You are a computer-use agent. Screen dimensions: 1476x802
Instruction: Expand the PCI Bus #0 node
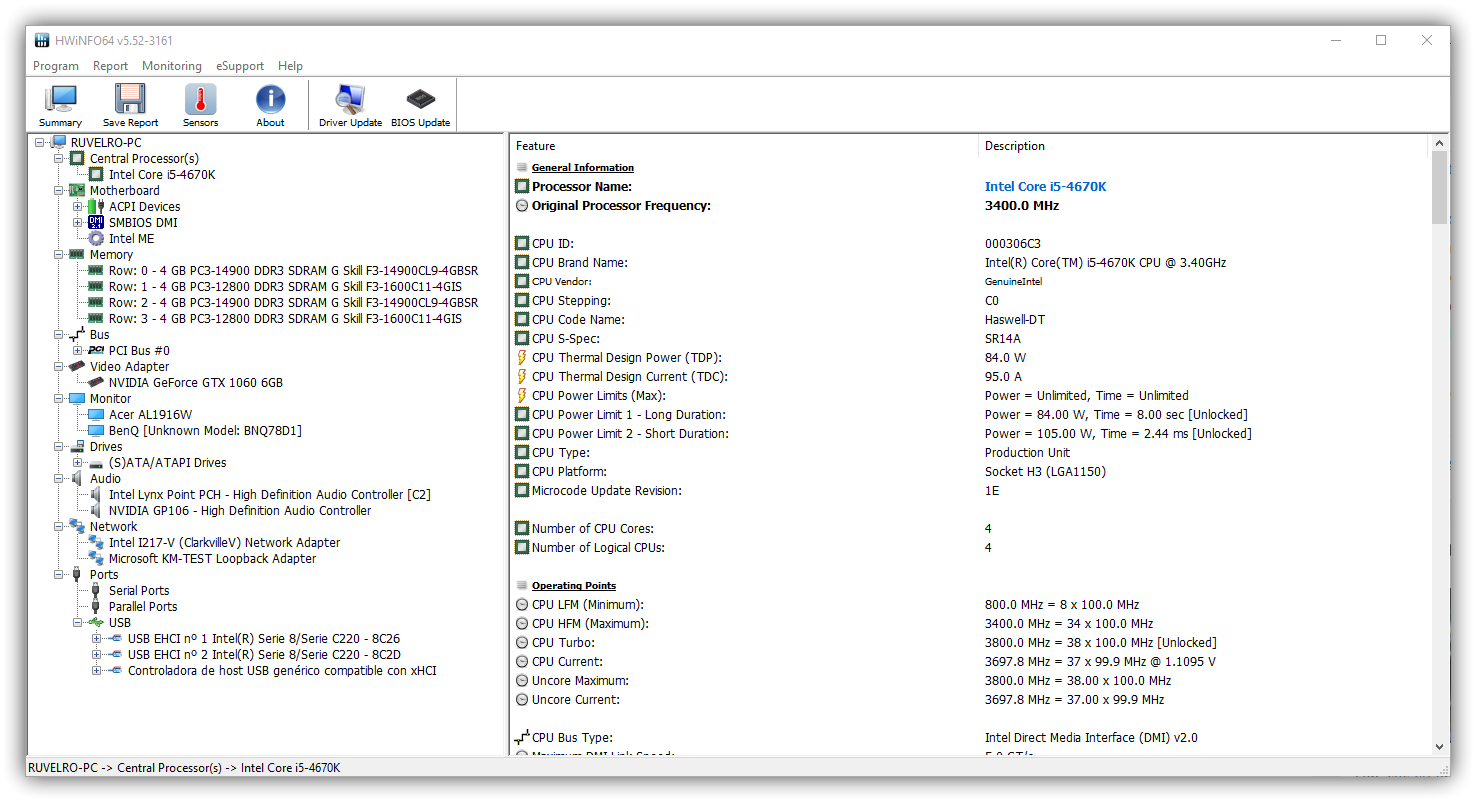pos(78,351)
